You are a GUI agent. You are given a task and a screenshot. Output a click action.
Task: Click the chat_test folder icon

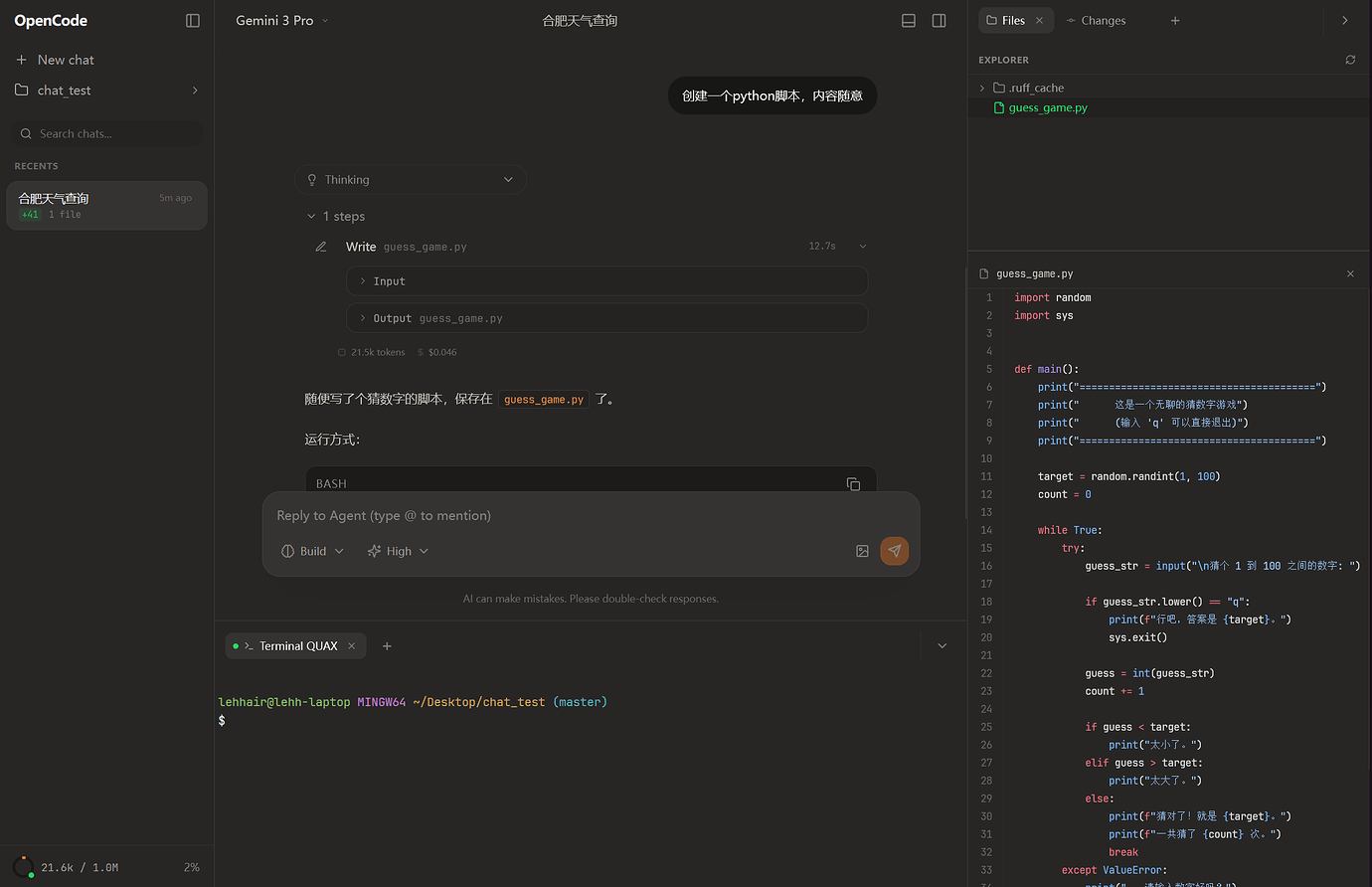click(x=22, y=90)
